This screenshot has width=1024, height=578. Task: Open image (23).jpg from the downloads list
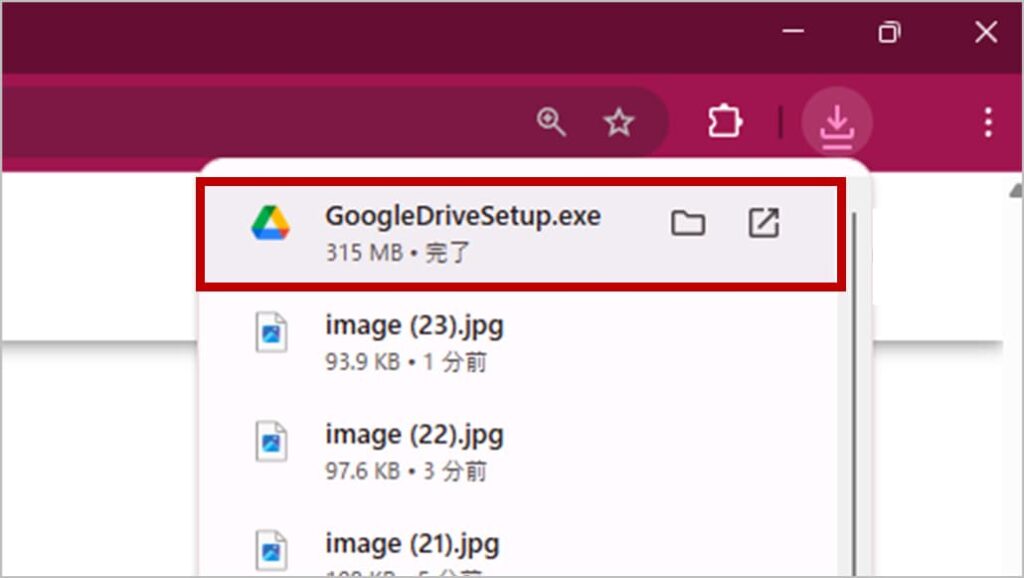(414, 326)
